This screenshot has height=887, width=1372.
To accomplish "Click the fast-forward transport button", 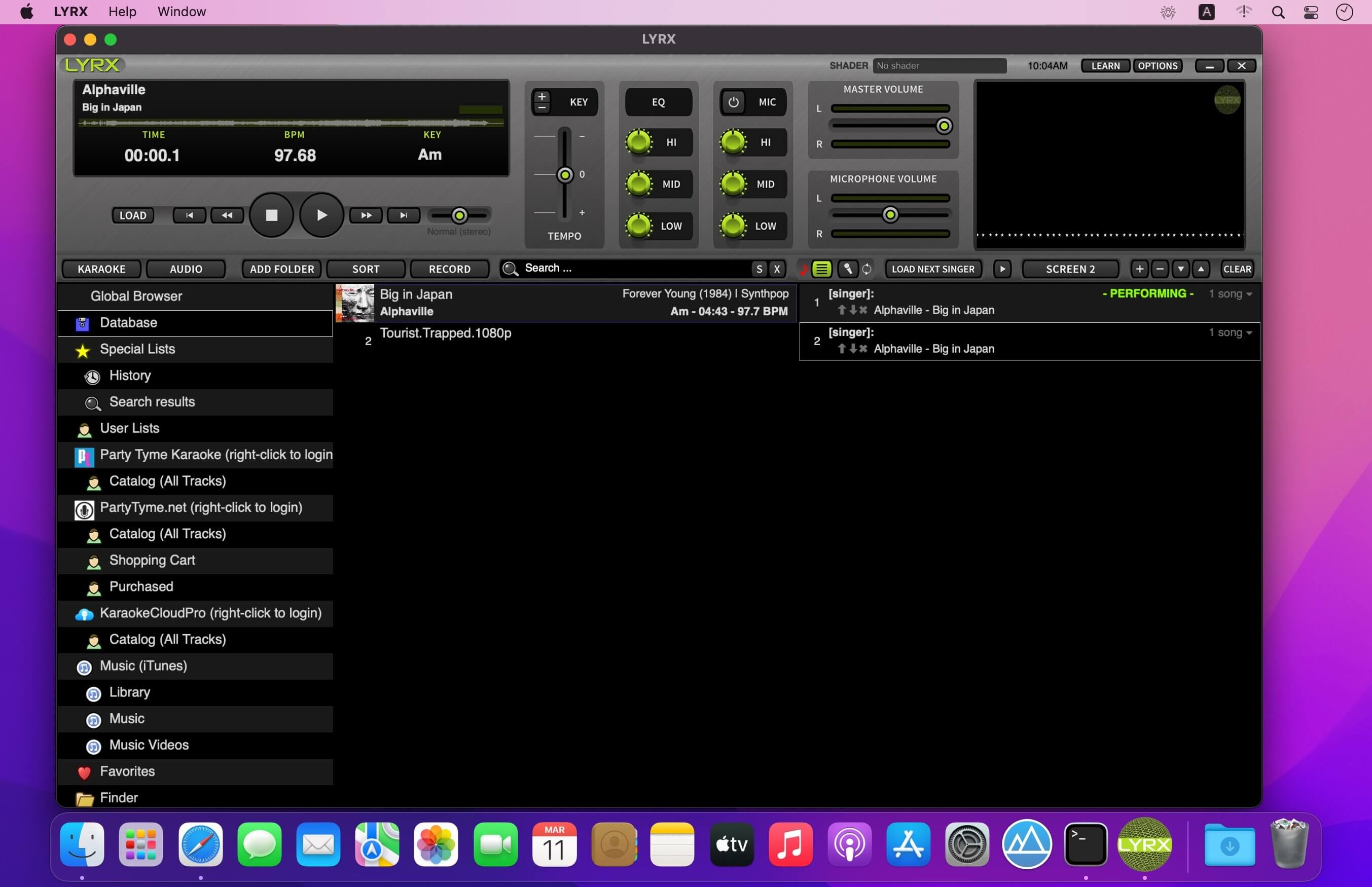I will (367, 215).
